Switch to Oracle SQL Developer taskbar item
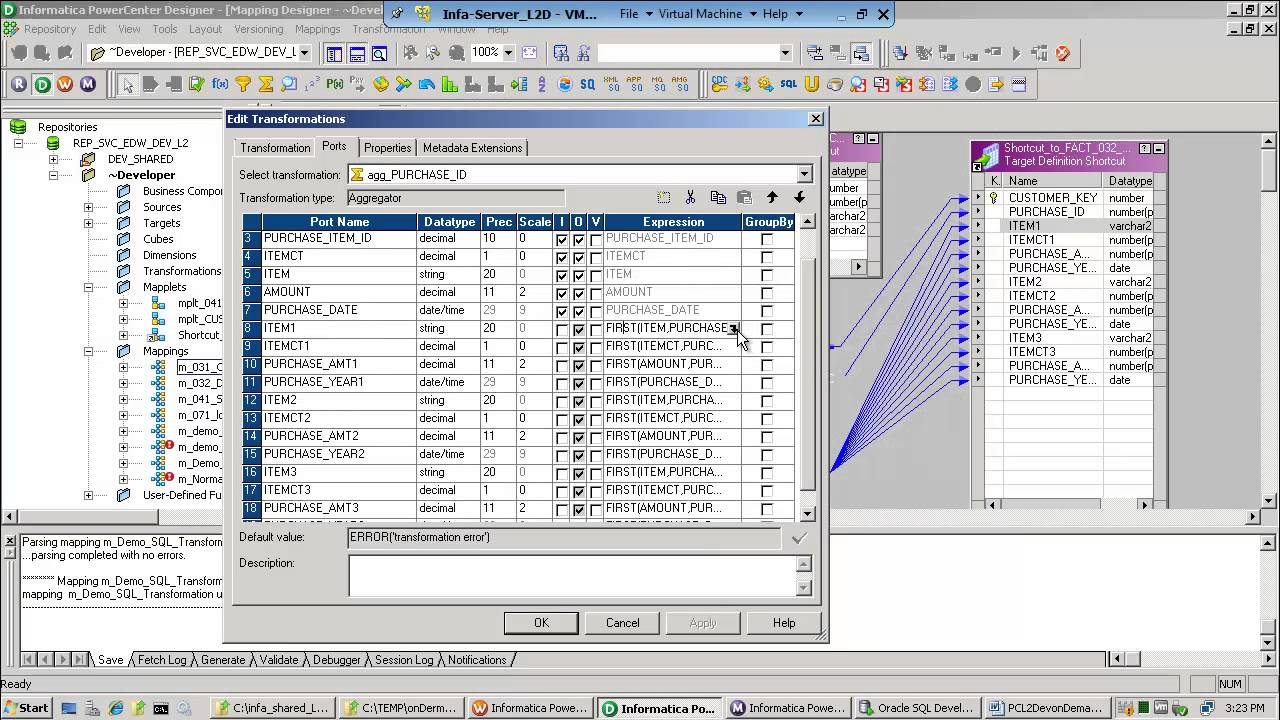The height and width of the screenshot is (720, 1280). tap(917, 708)
